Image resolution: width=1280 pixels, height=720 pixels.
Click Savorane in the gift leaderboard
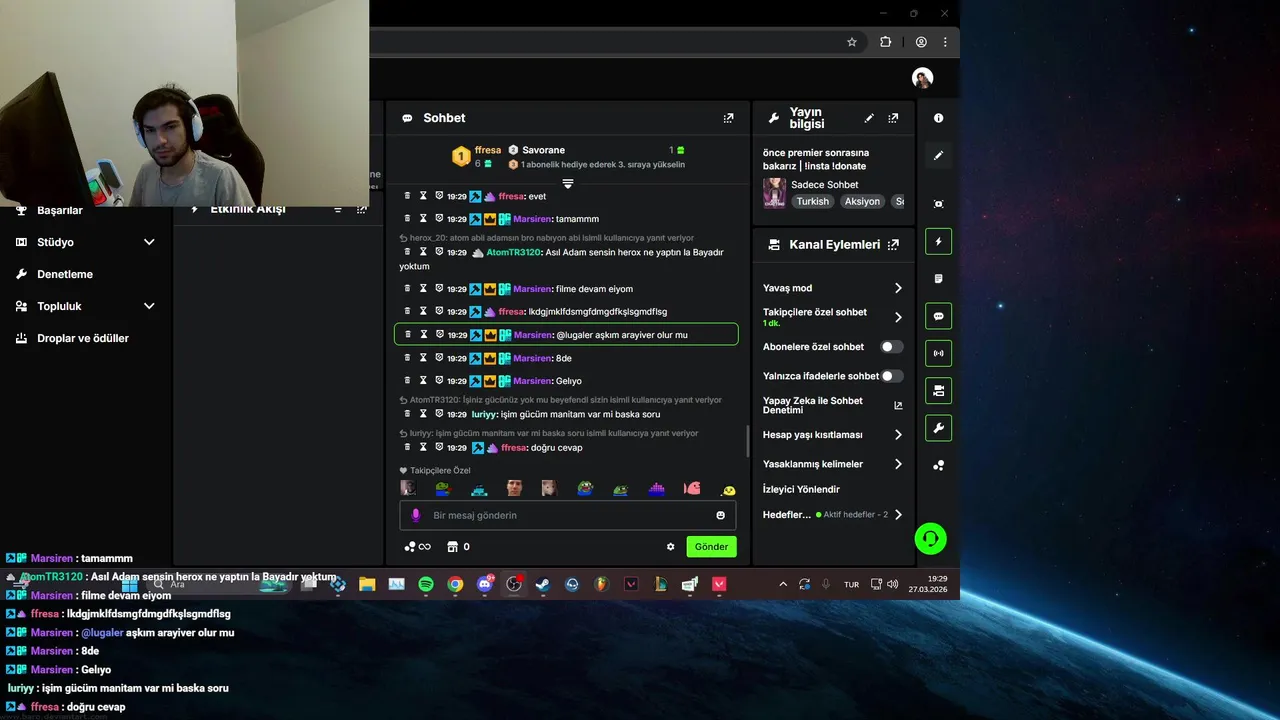543,150
